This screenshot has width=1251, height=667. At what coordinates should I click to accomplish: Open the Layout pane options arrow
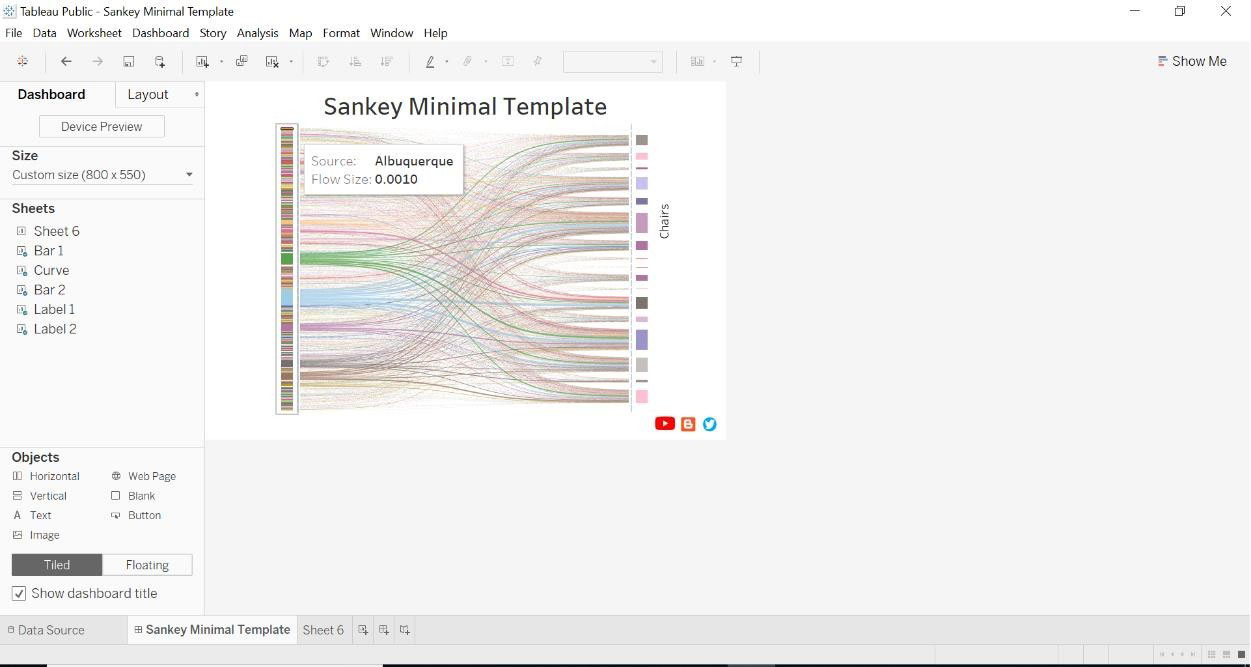pos(197,94)
